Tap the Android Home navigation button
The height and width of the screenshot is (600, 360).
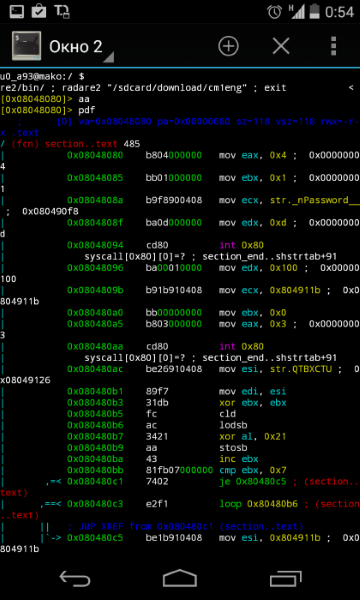(x=180, y=578)
